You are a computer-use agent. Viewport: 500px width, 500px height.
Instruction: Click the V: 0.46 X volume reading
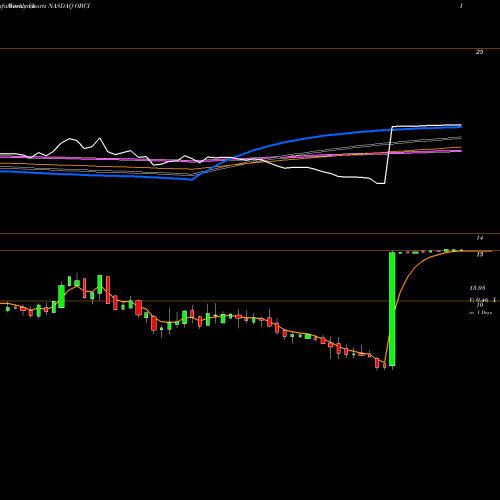(x=483, y=300)
